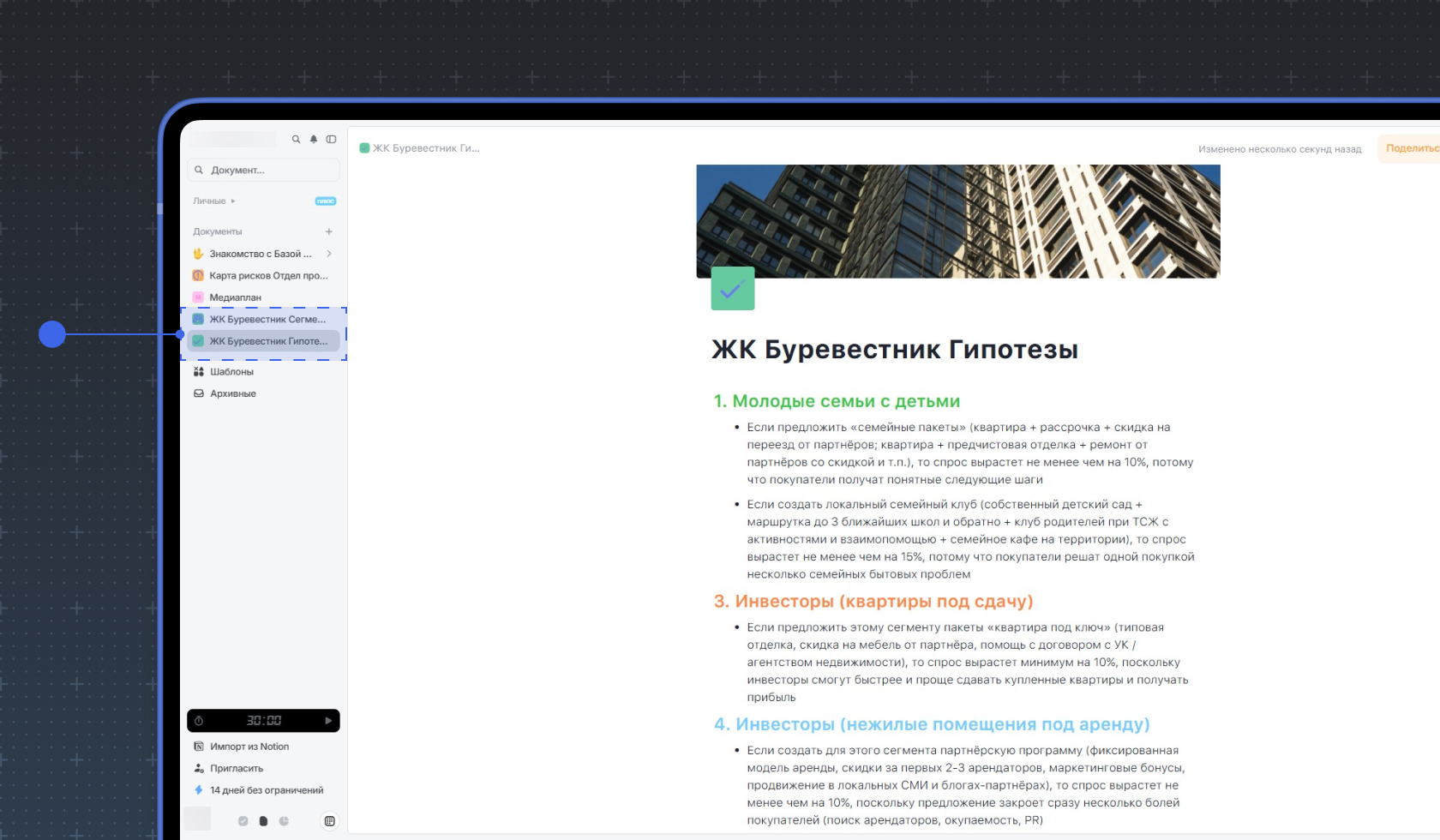Viewport: 1440px width, 840px height.
Task: Click the stopwatch icon in the timer
Action: pos(199,721)
